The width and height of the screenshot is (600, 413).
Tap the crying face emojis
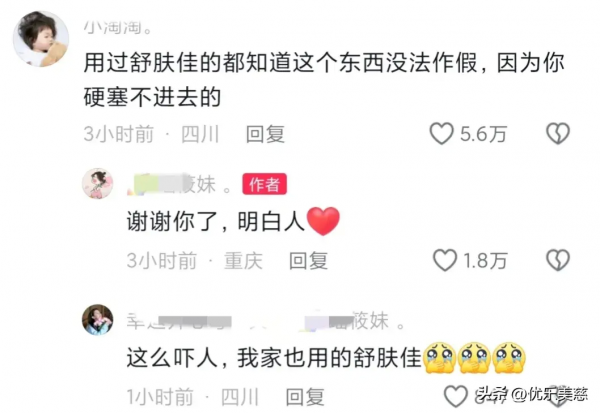tap(475, 357)
